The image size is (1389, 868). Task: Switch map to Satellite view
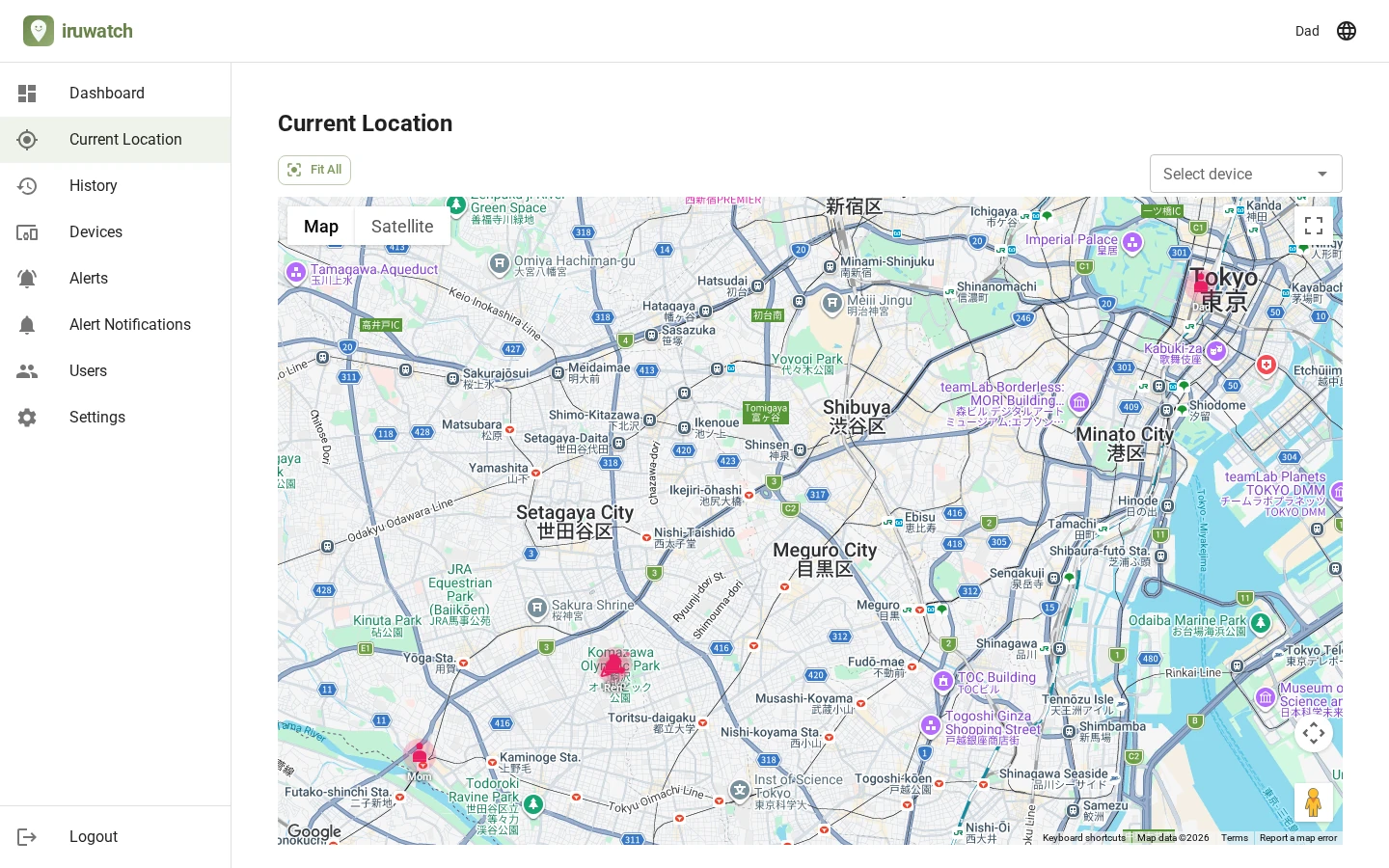pyautogui.click(x=402, y=226)
